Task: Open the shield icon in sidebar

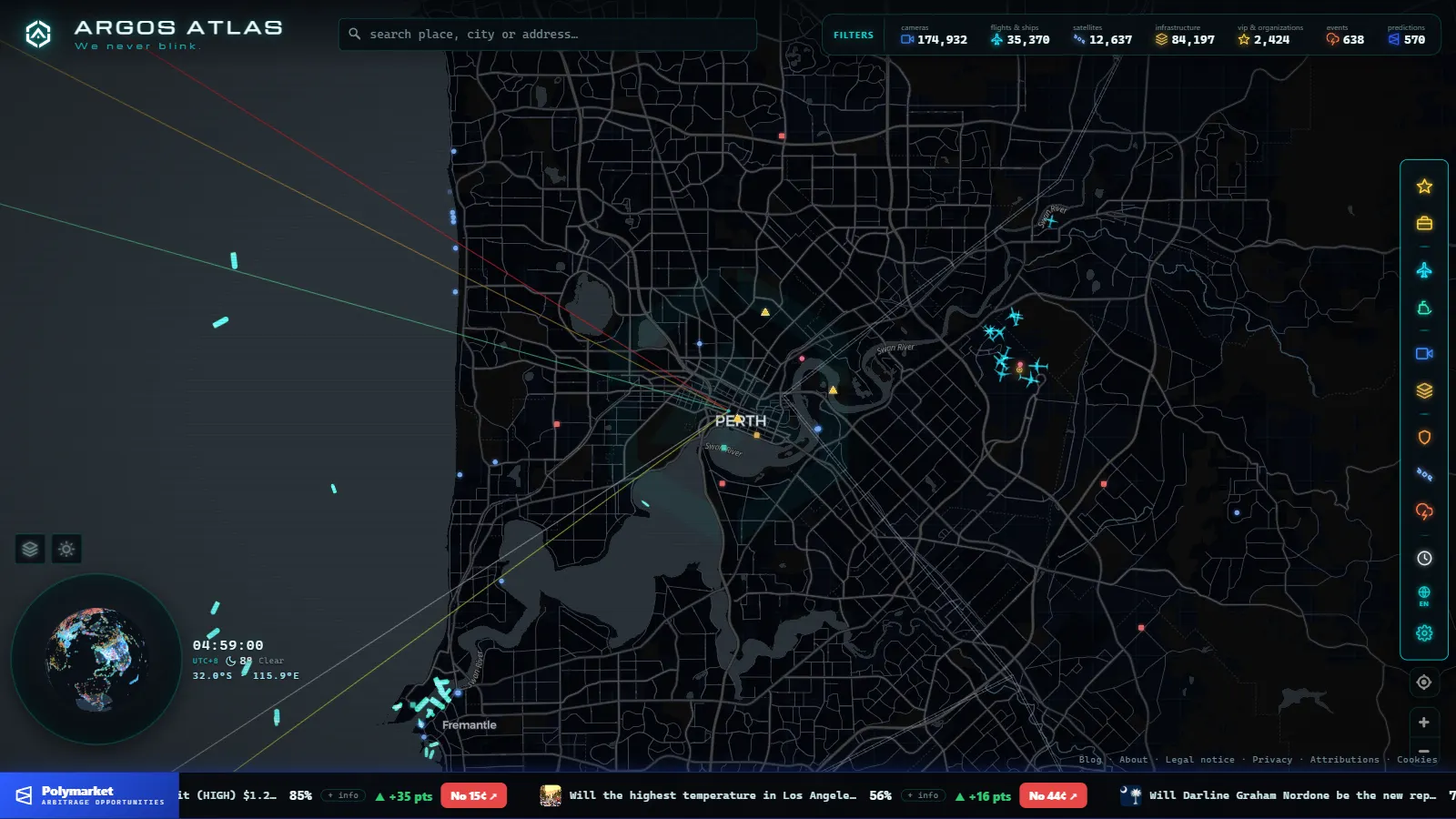Action: (x=1424, y=438)
